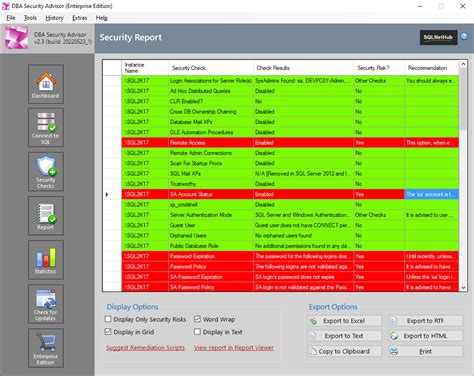Click the Connect to SQL sidebar icon

point(46,128)
